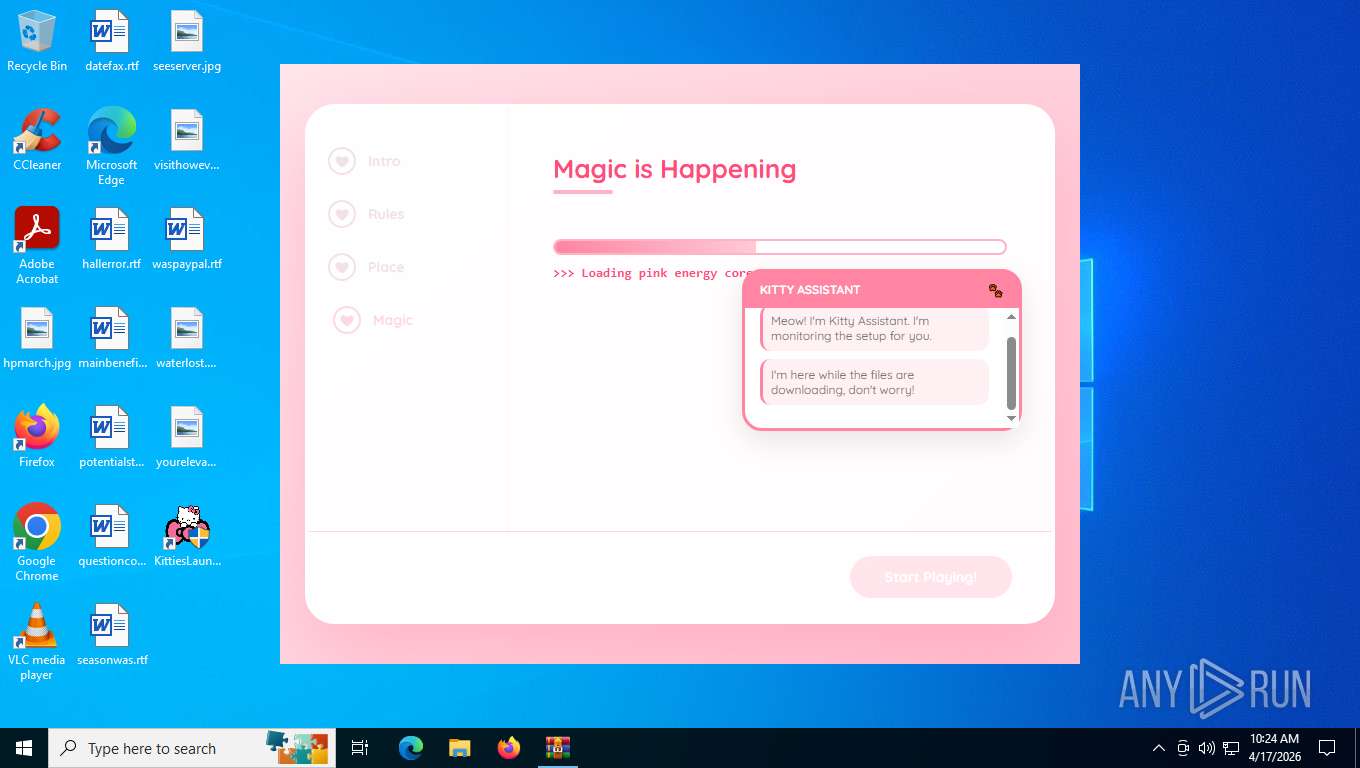This screenshot has height=768, width=1360.
Task: Click the 'Meow! I'm Kitty Assistant' message bubble
Action: 874,329
